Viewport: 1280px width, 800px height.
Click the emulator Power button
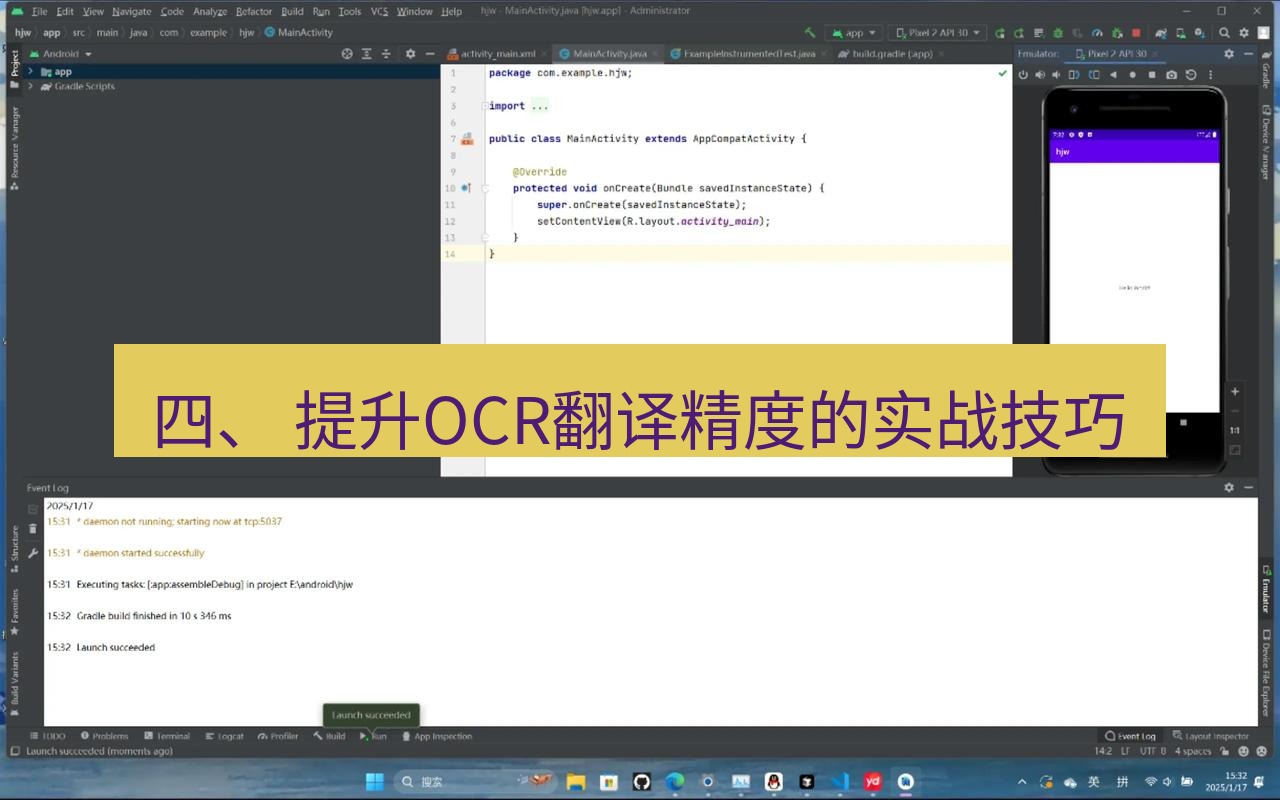click(1023, 75)
